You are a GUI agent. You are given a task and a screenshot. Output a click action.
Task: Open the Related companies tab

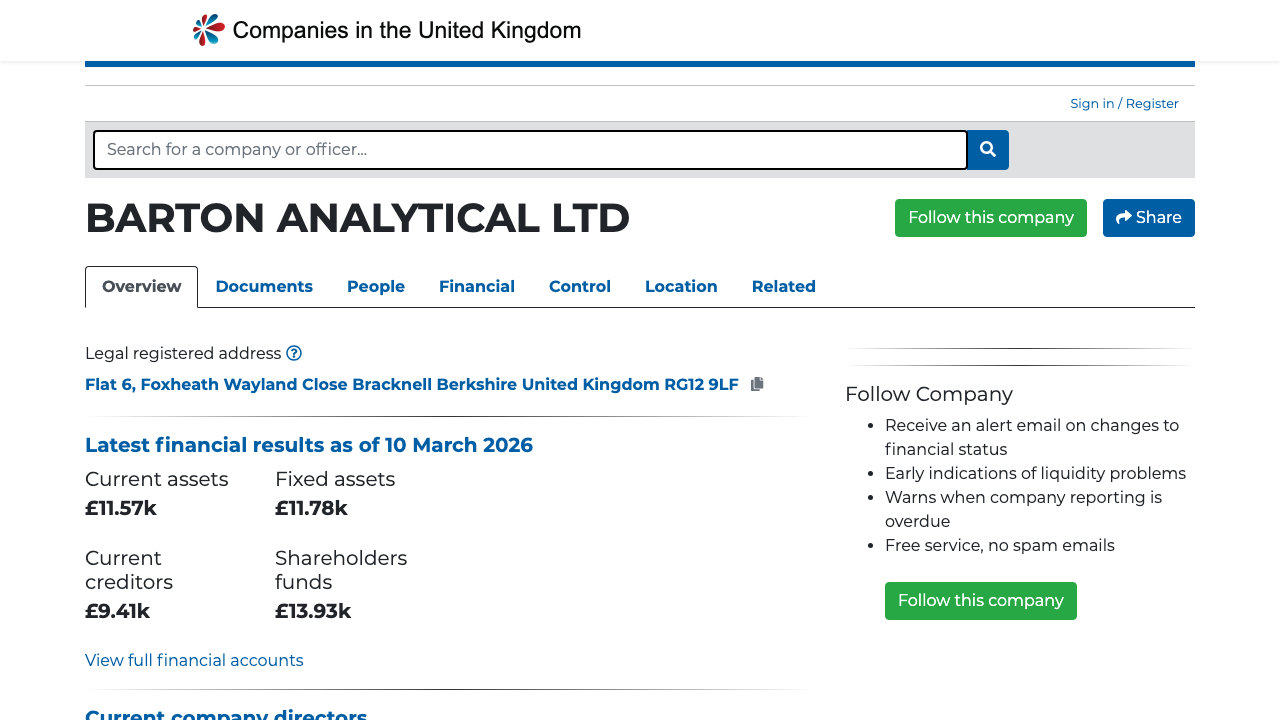tap(784, 287)
